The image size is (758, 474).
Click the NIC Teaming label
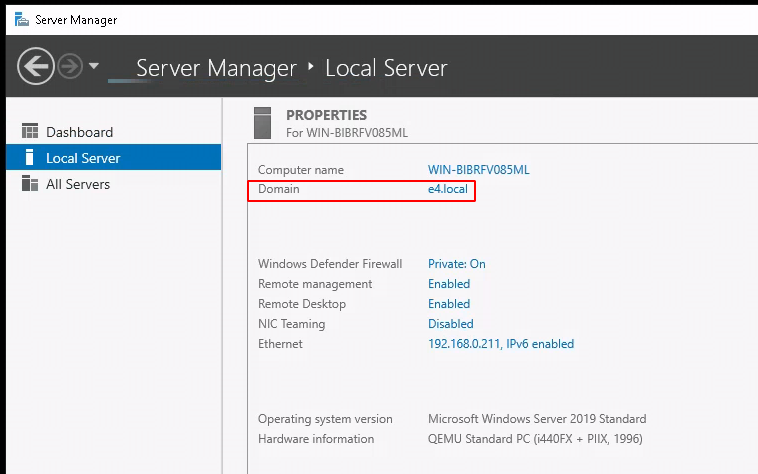tap(292, 324)
